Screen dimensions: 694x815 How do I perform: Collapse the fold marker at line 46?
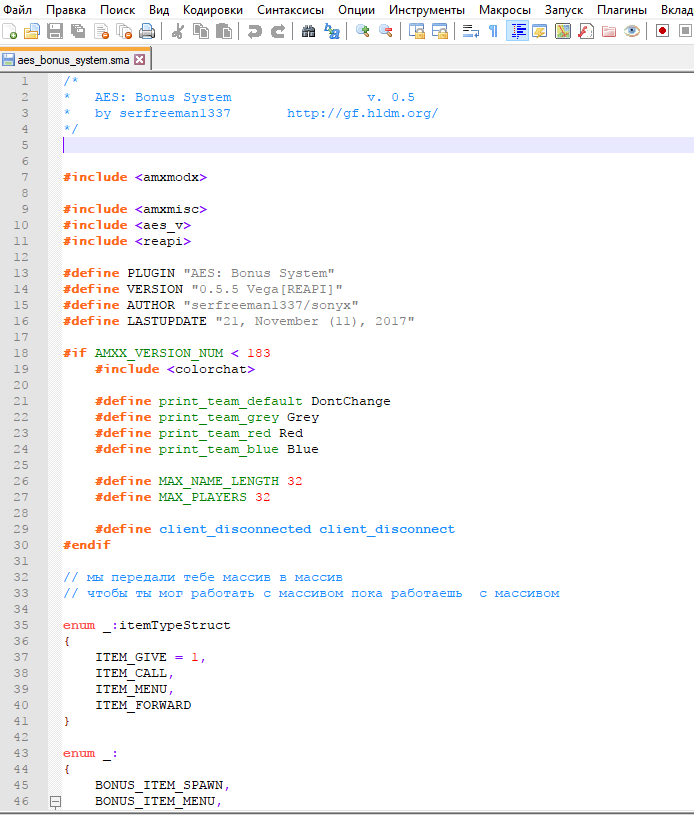[x=56, y=801]
